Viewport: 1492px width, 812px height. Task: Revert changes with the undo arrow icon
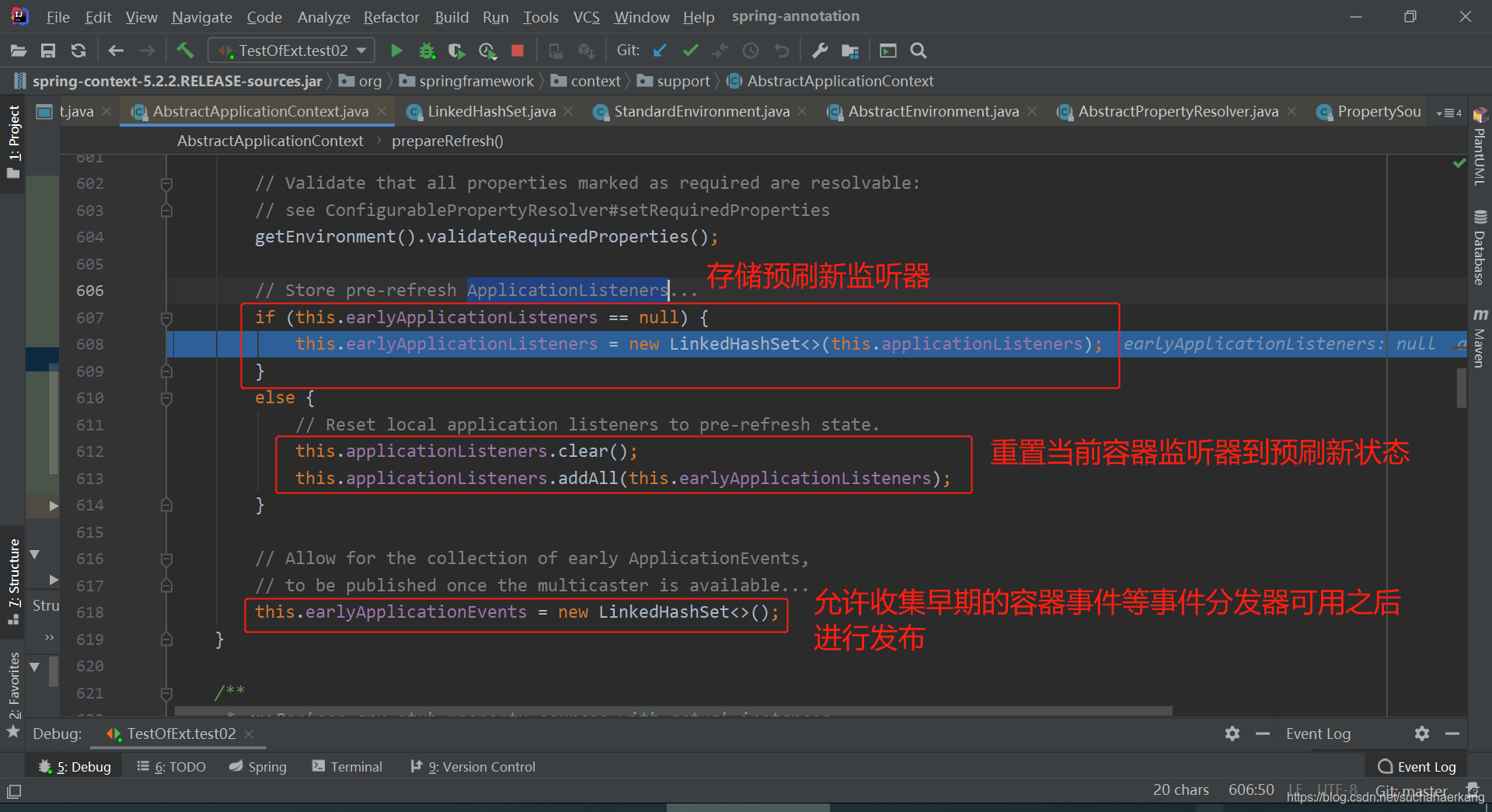tap(782, 51)
